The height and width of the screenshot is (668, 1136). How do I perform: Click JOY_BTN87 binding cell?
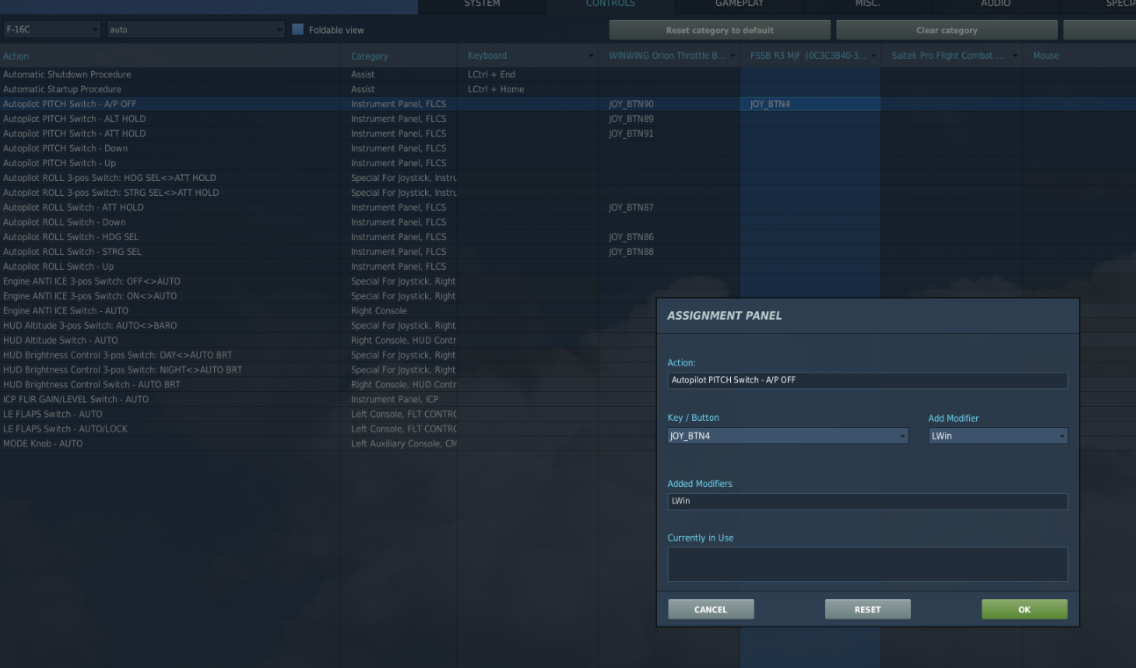coord(669,207)
